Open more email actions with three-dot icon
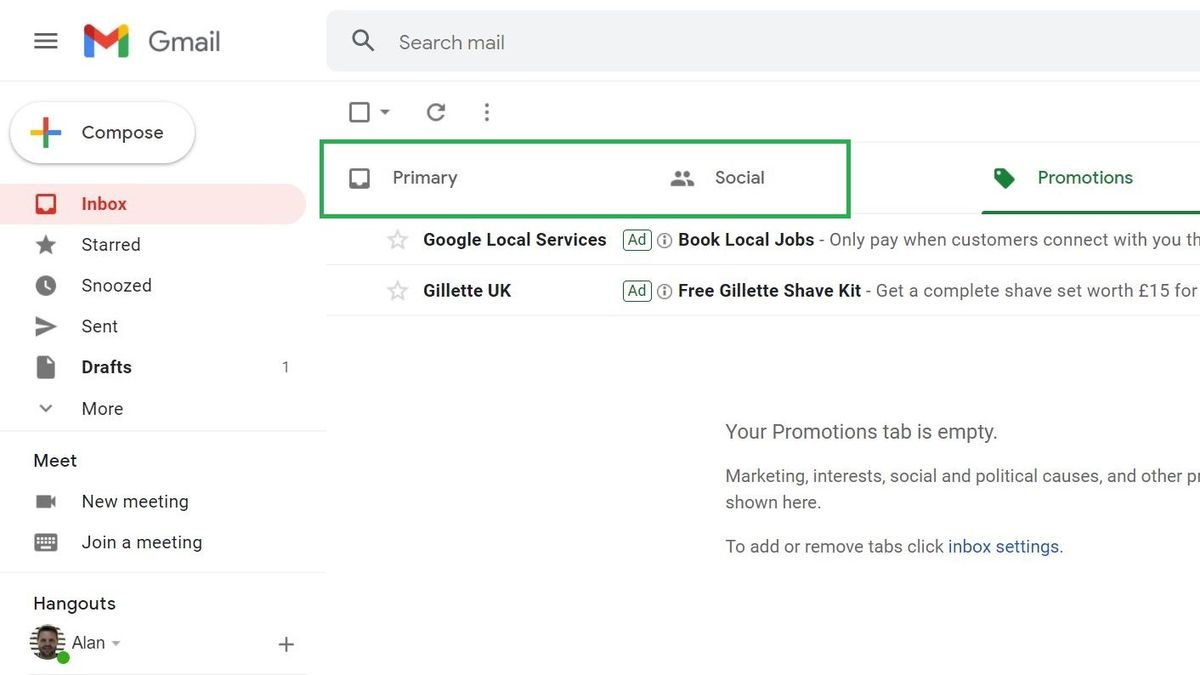Viewport: 1200px width, 675px height. (x=487, y=112)
